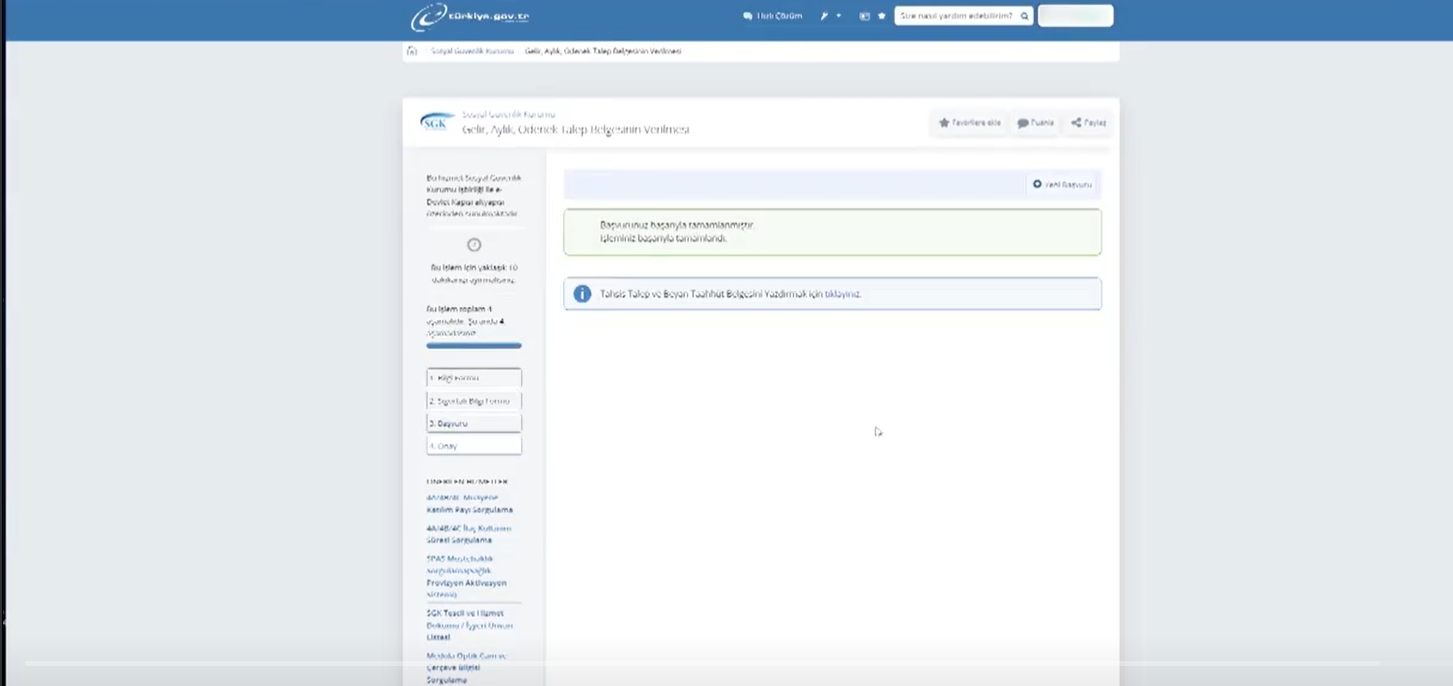Open 4A/4B/4C İlaç Kullanım Süresi Sorgulama link
The width and height of the screenshot is (1453, 686).
468,534
